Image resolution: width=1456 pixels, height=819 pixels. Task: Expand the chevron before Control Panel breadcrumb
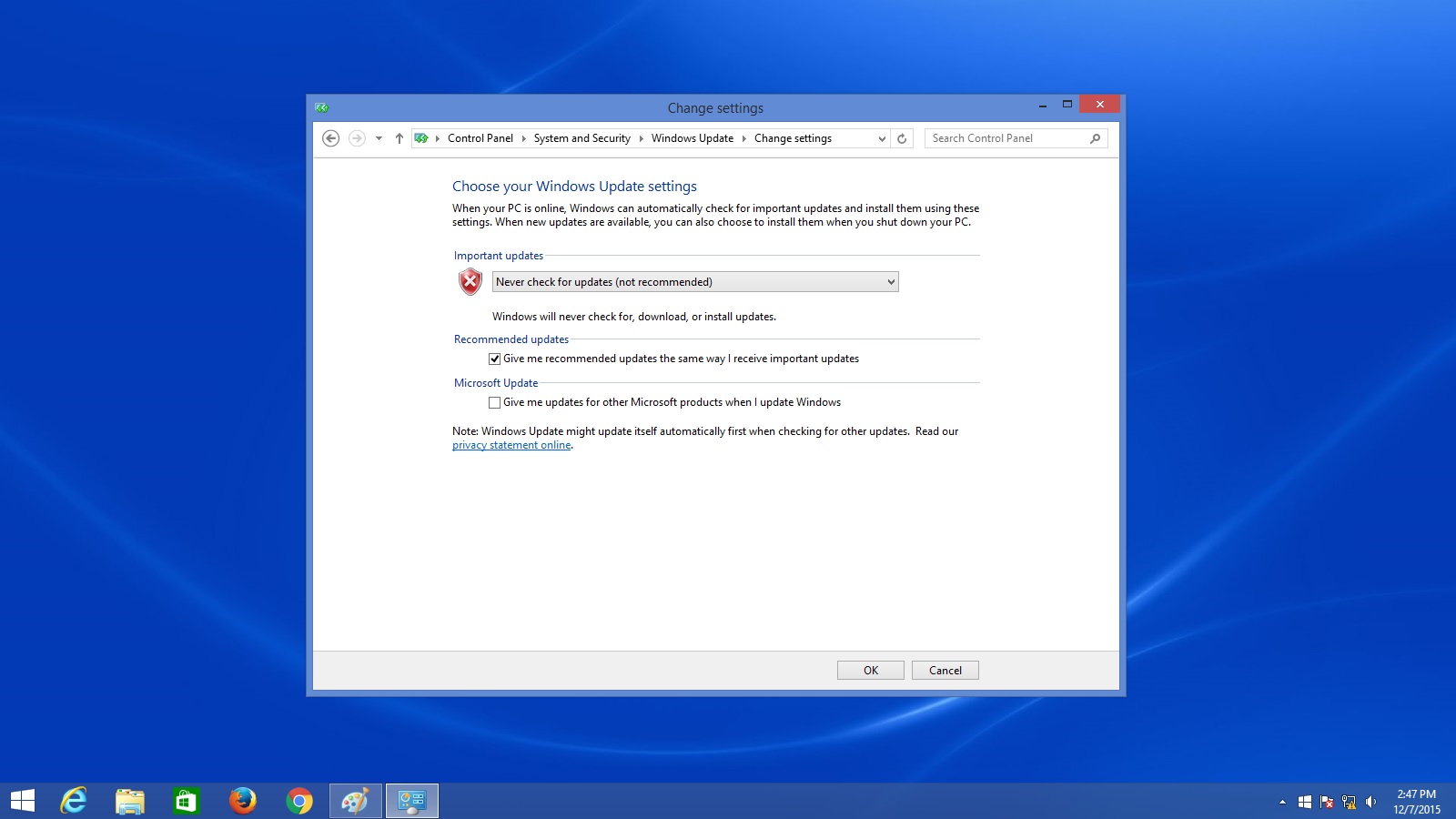[438, 138]
